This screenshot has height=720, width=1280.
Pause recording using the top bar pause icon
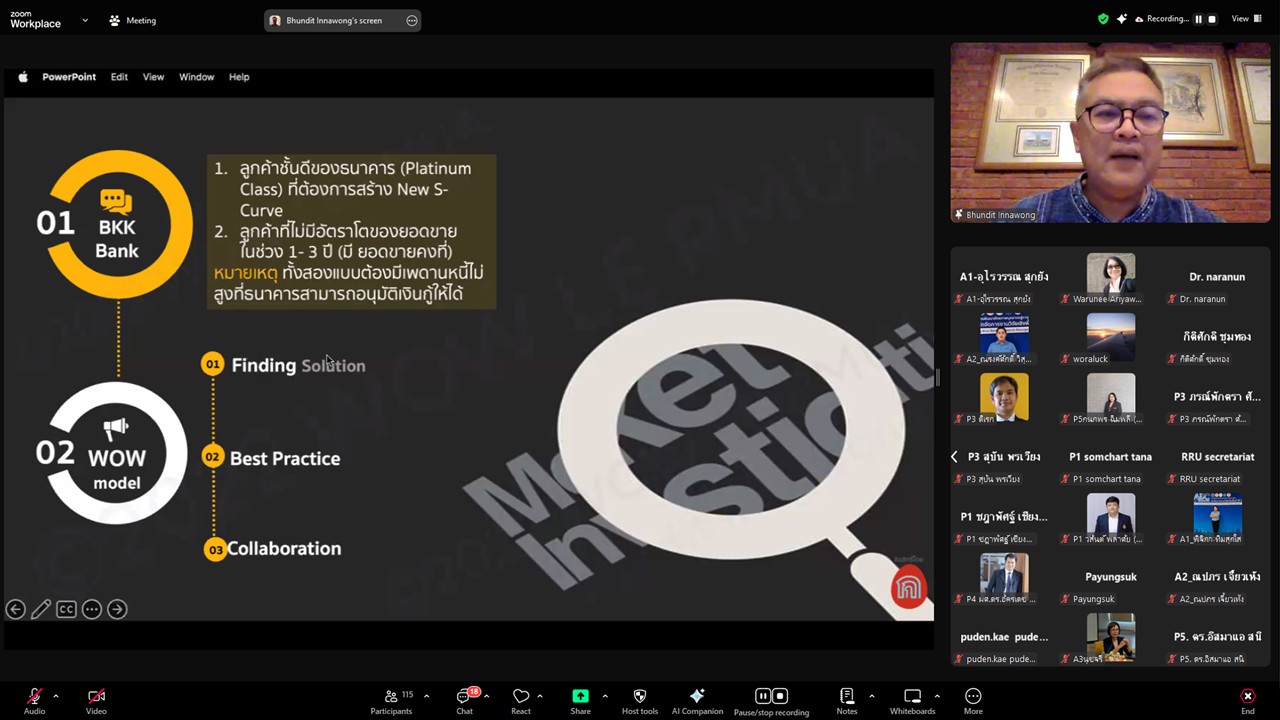[x=1198, y=19]
